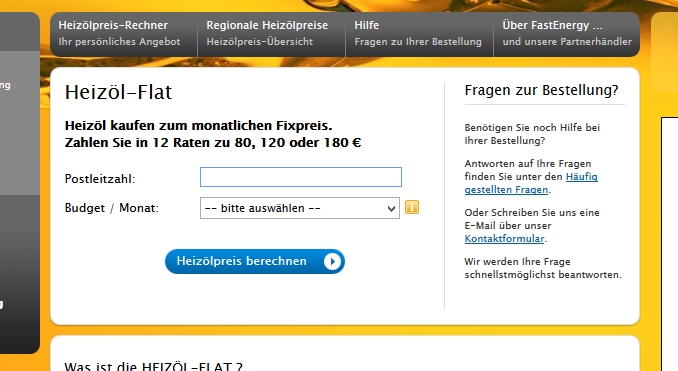Click the Heizöl-Flat heading

(x=118, y=92)
